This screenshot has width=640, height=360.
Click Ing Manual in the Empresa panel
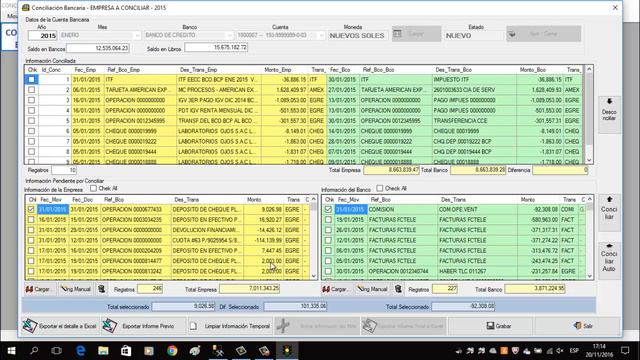(76, 289)
